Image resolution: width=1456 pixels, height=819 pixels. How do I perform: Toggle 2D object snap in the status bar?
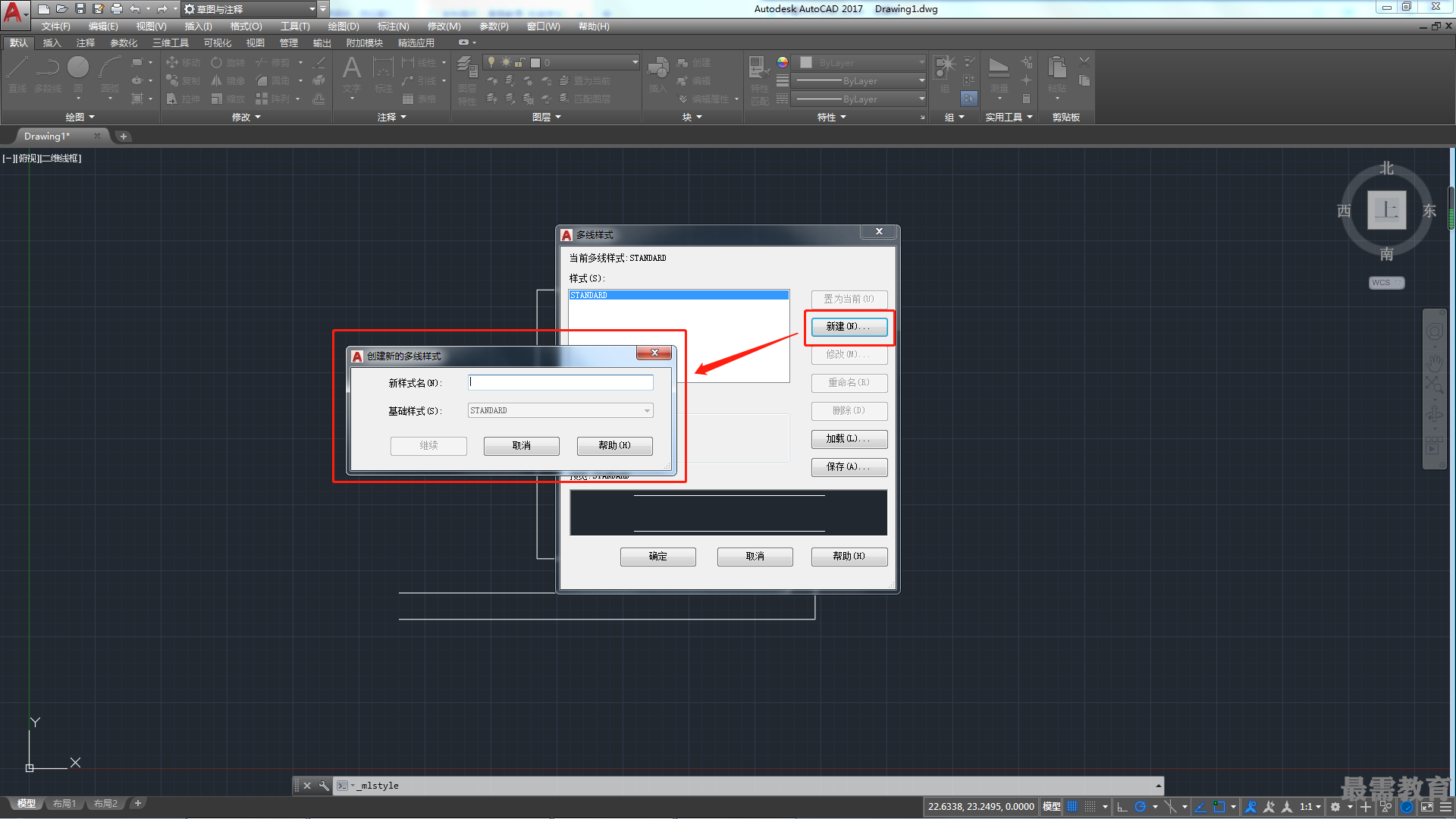pyautogui.click(x=1219, y=807)
